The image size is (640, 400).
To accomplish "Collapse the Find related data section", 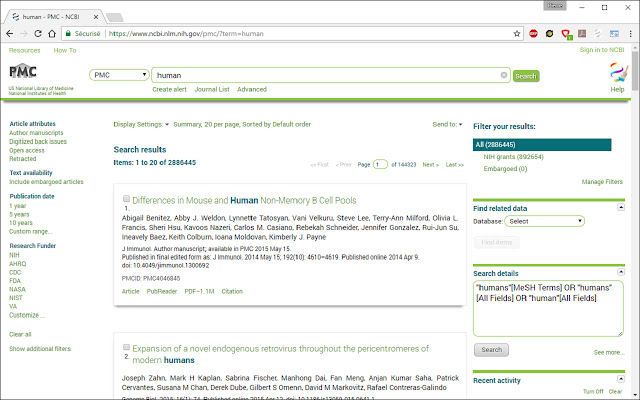I will coord(621,207).
